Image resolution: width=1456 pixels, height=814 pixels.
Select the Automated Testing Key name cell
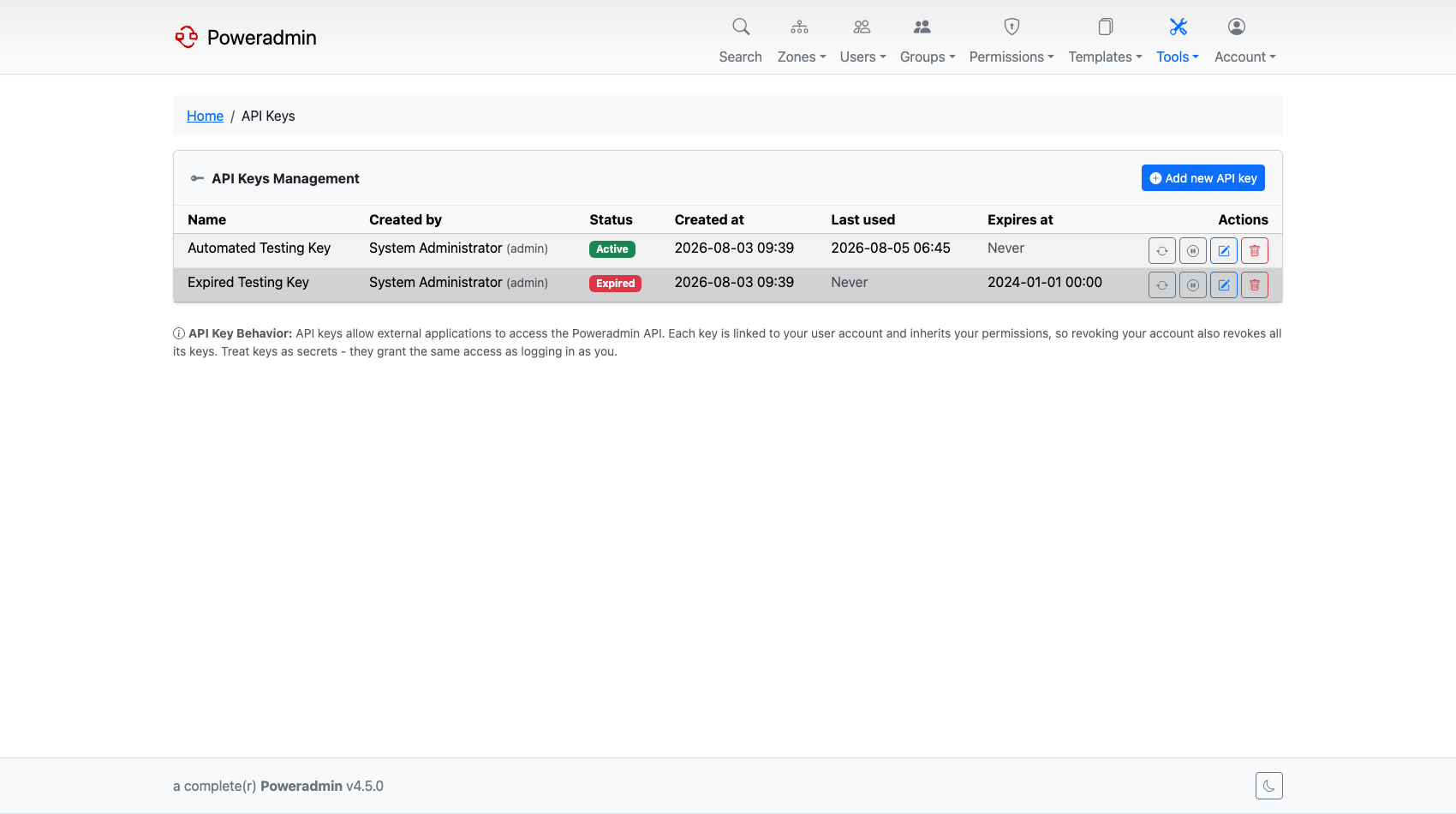pos(259,248)
